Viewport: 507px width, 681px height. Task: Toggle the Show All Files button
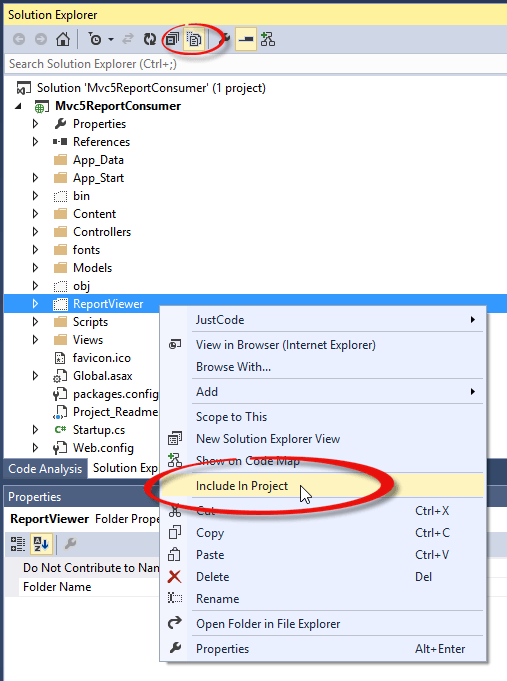click(194, 40)
